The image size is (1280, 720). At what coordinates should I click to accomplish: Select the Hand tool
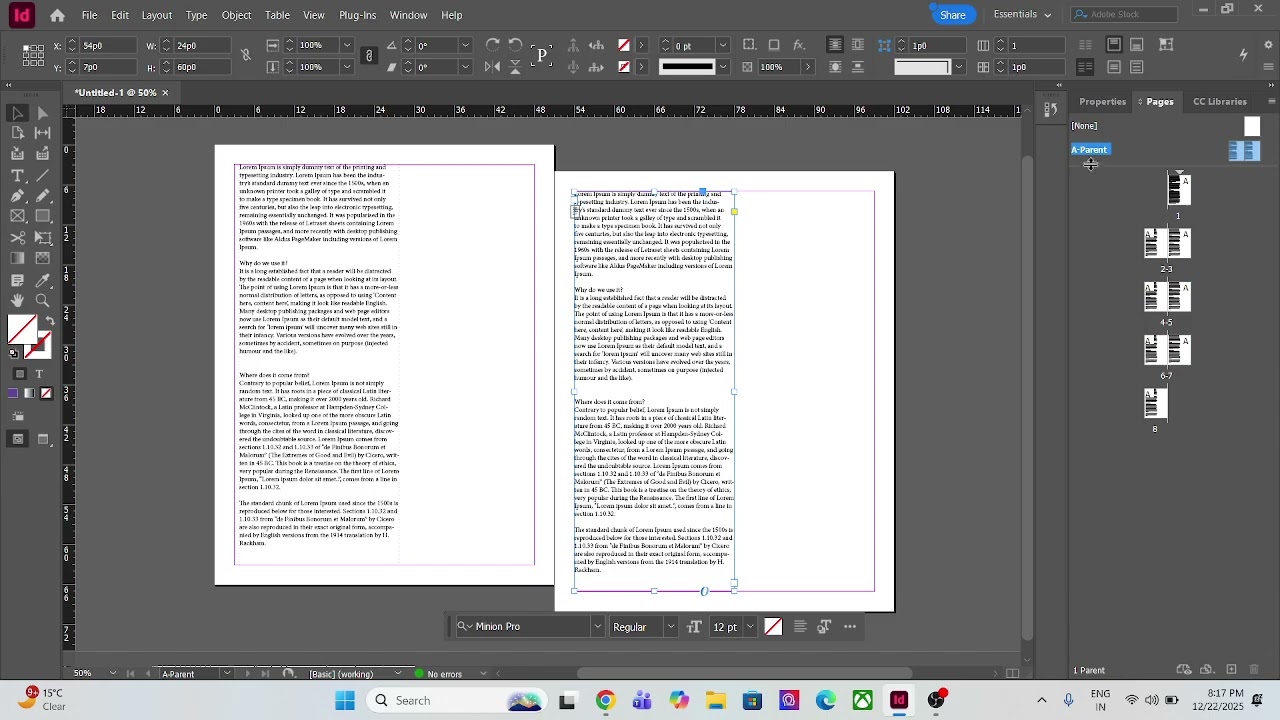17,301
